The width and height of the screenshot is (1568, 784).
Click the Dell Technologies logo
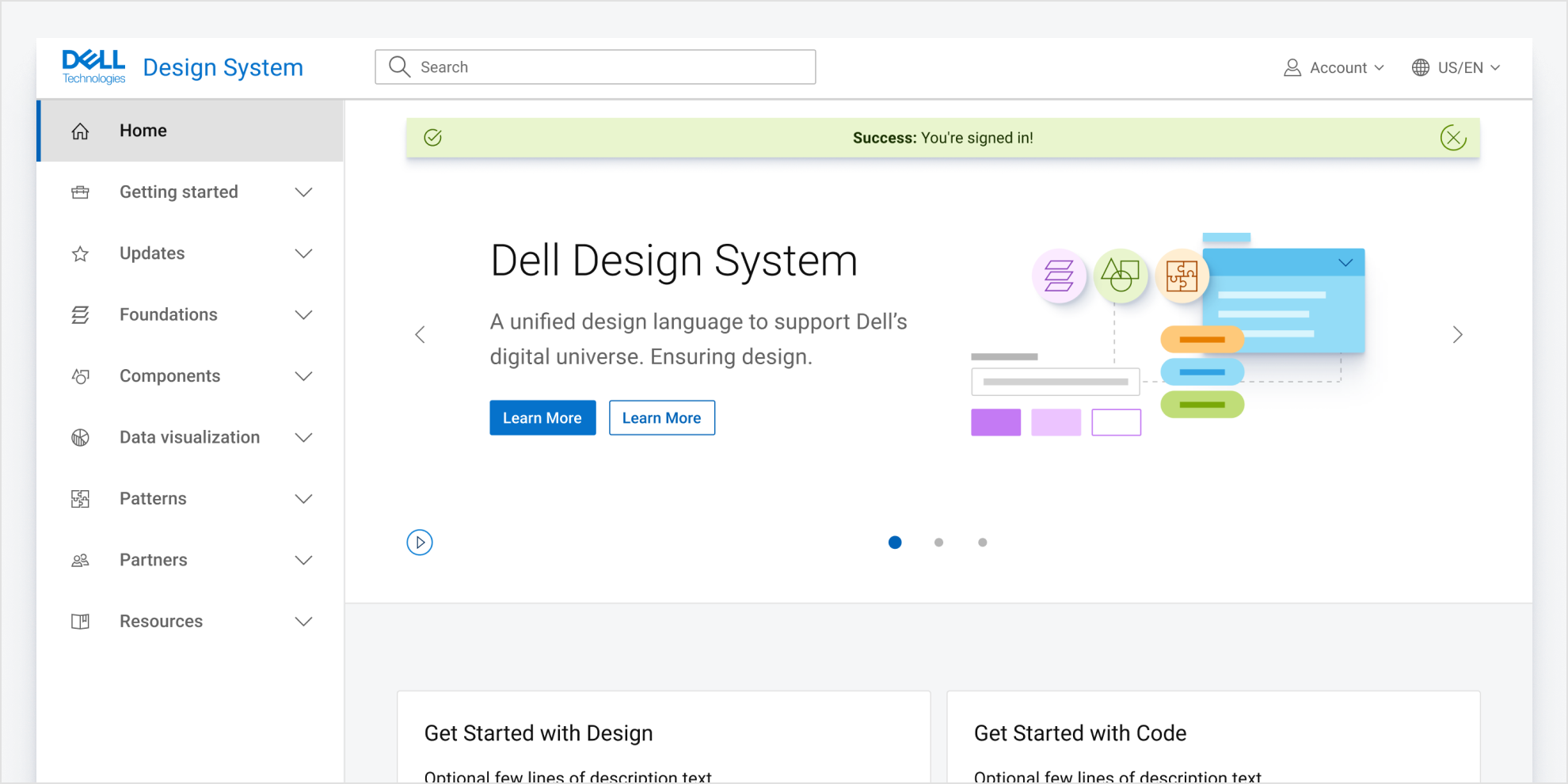click(93, 67)
